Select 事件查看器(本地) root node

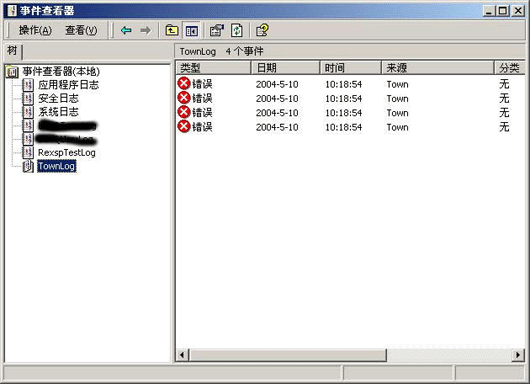tap(61, 71)
